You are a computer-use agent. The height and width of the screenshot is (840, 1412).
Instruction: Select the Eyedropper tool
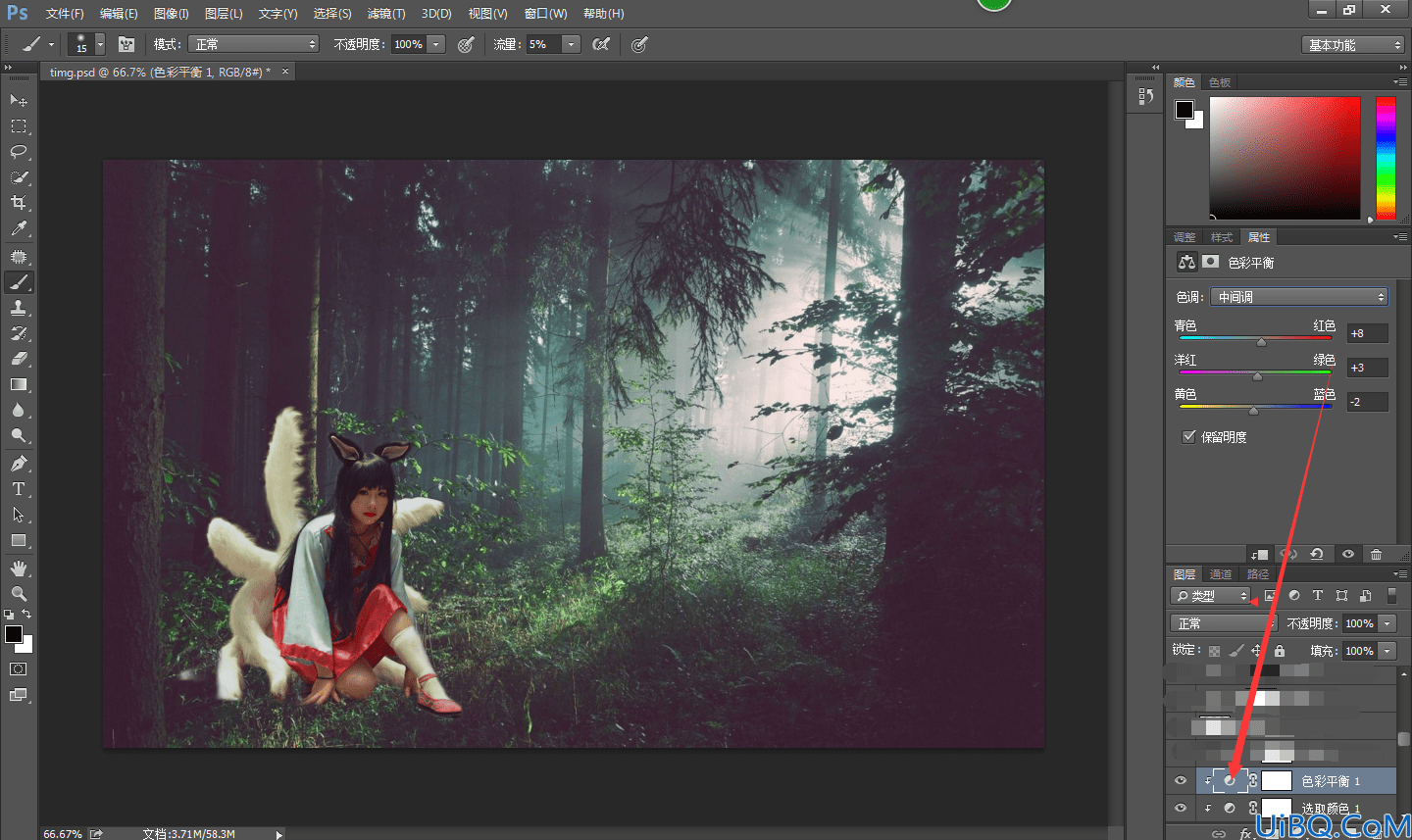pos(19,228)
